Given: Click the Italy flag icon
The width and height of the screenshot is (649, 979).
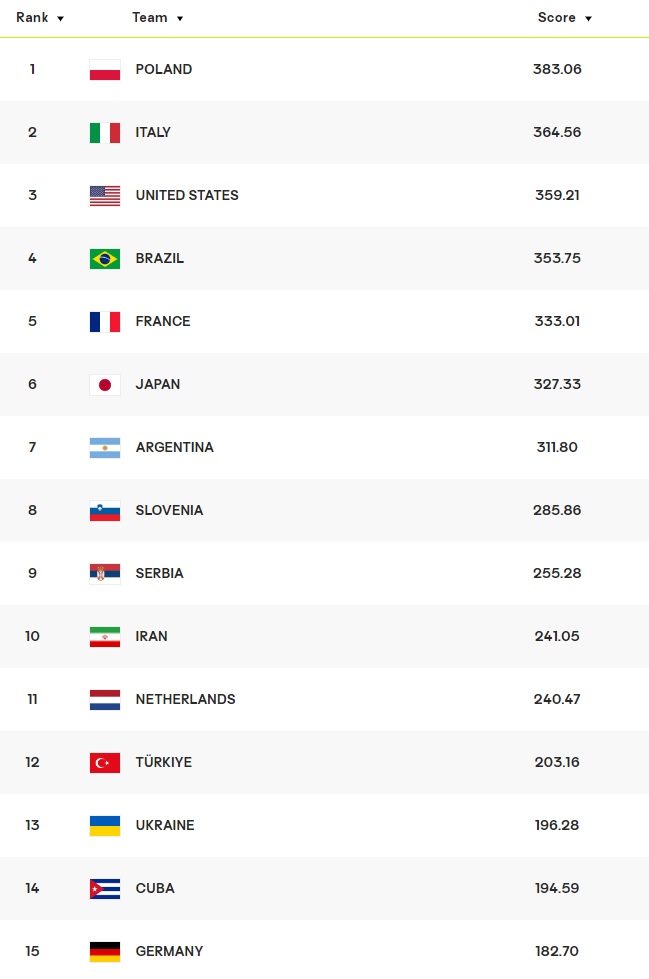Looking at the screenshot, I should (105, 133).
